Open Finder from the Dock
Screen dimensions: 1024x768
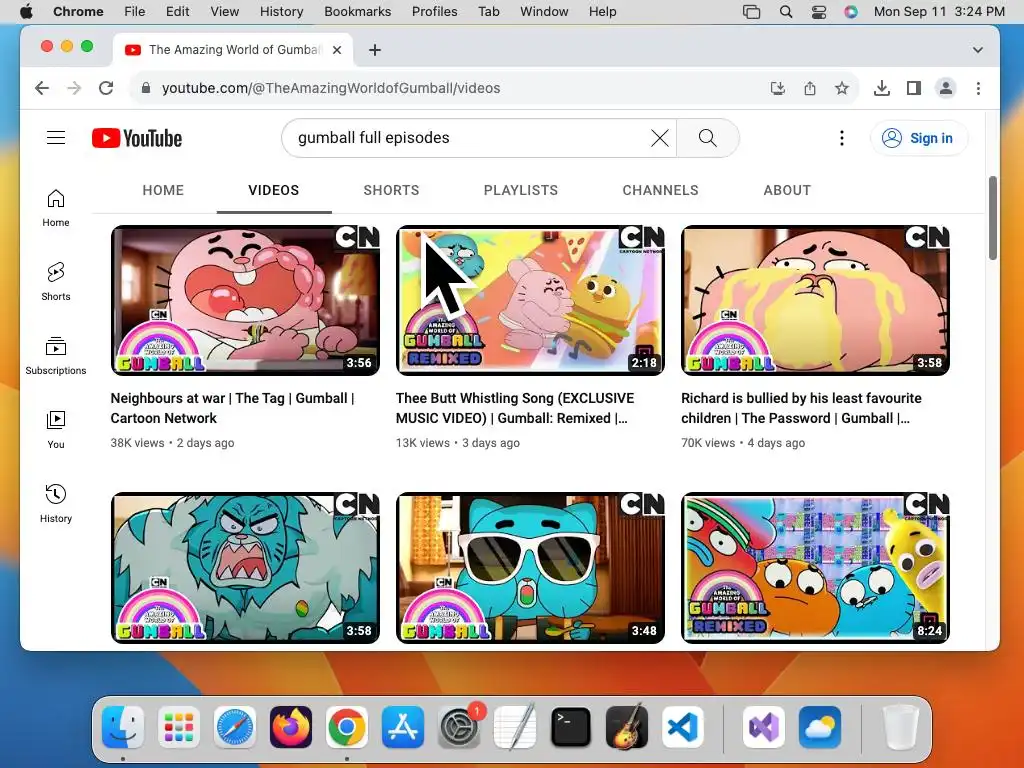123,727
